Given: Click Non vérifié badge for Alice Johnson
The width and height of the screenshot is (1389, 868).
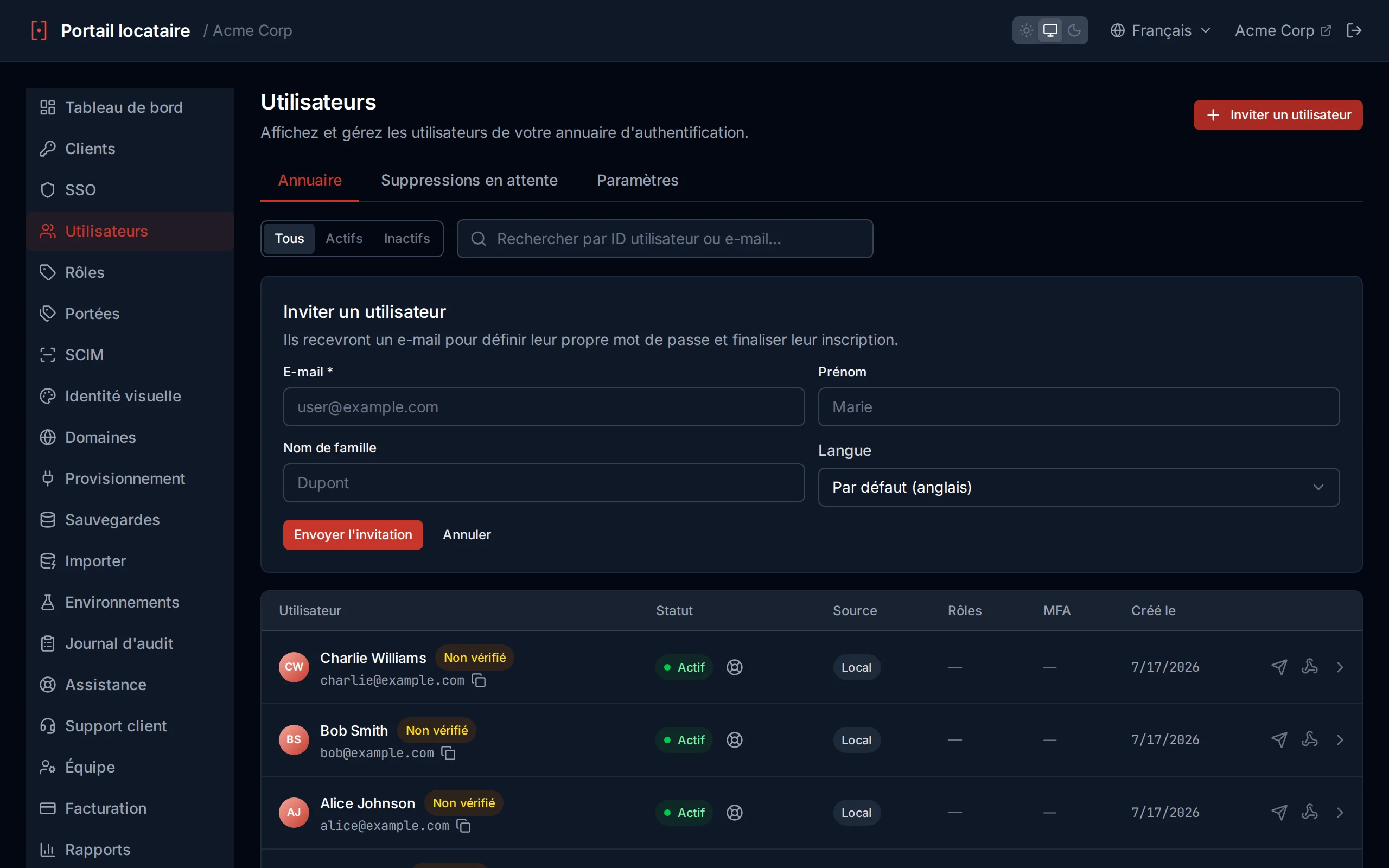Looking at the screenshot, I should point(464,803).
